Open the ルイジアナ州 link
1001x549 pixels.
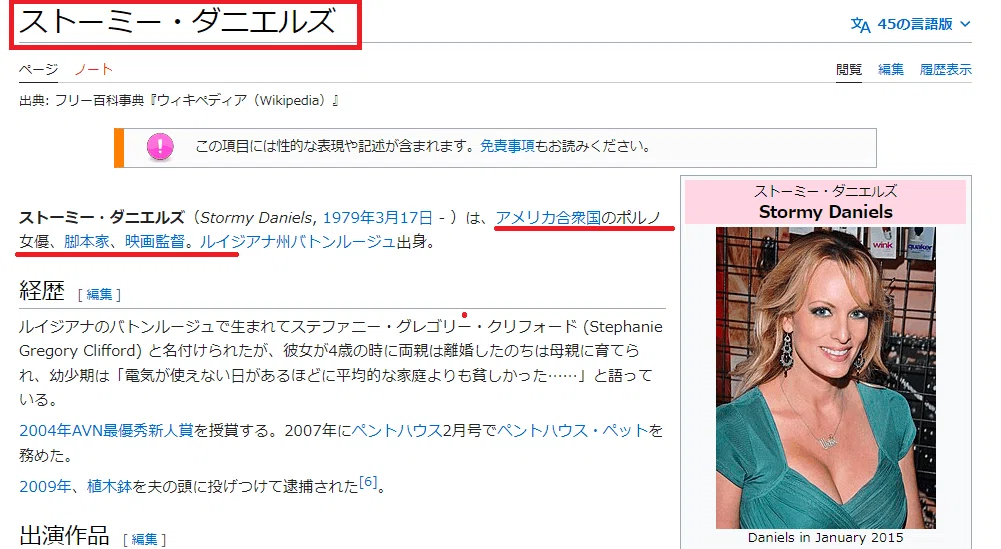[x=244, y=242]
